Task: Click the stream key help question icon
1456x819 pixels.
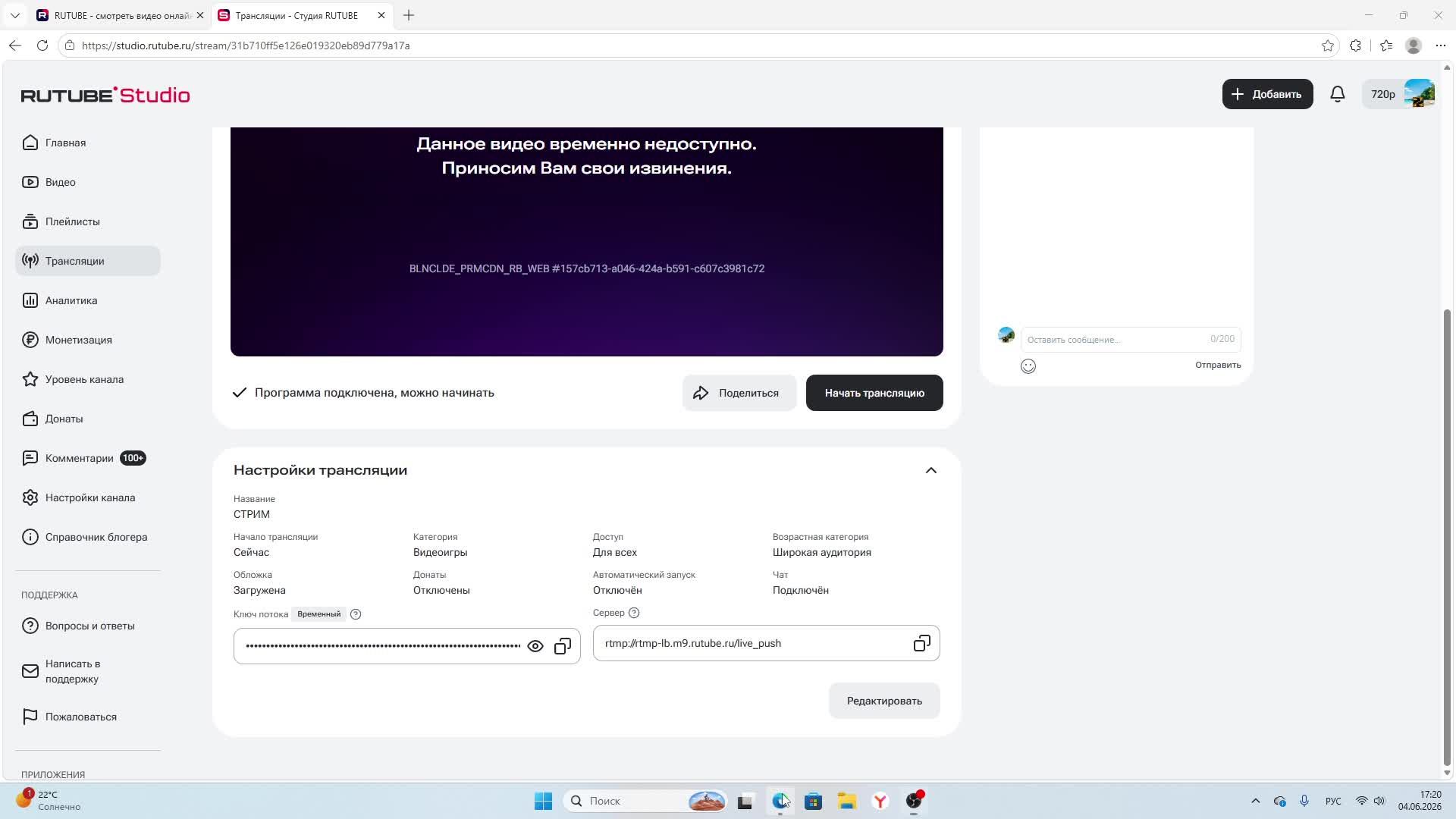Action: point(356,614)
